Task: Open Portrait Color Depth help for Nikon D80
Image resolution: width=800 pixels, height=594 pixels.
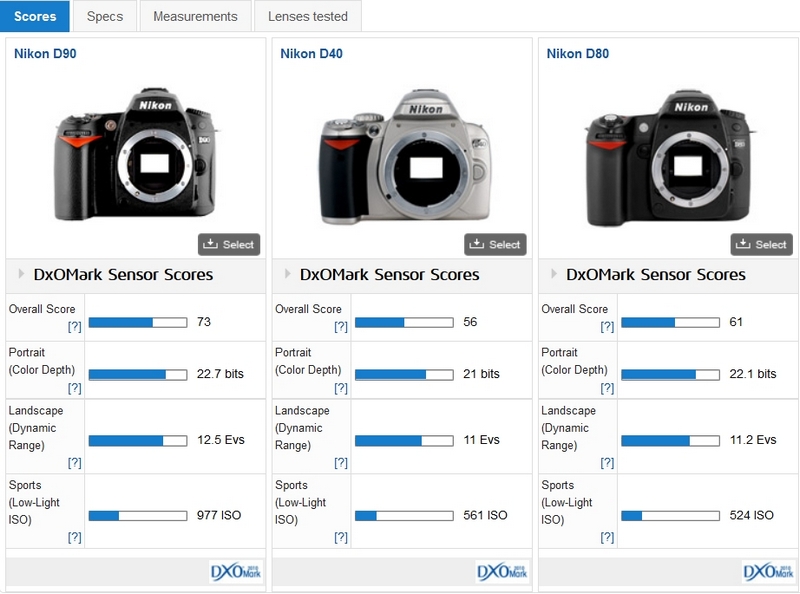Action: tap(607, 388)
